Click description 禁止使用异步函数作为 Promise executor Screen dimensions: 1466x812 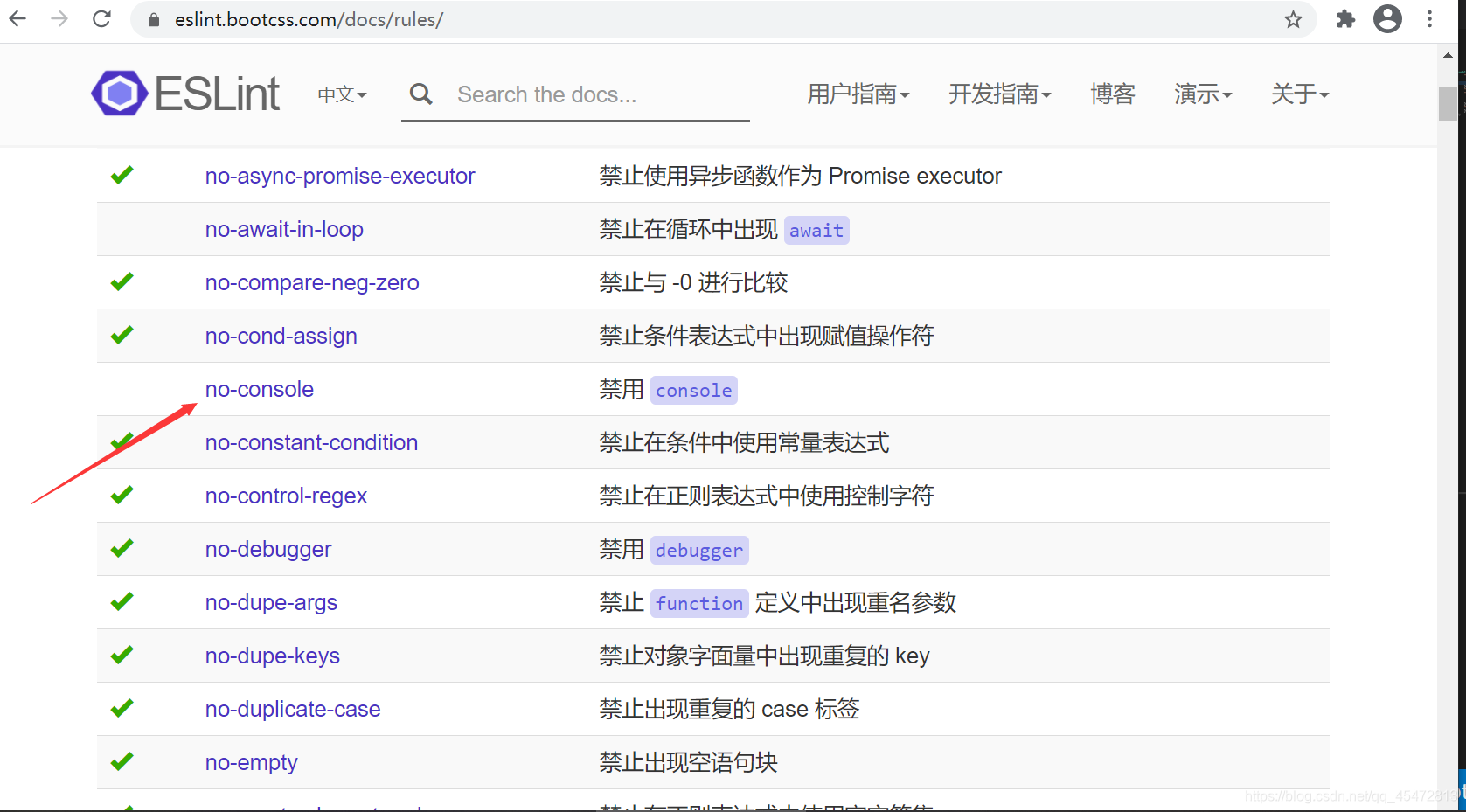coord(800,176)
